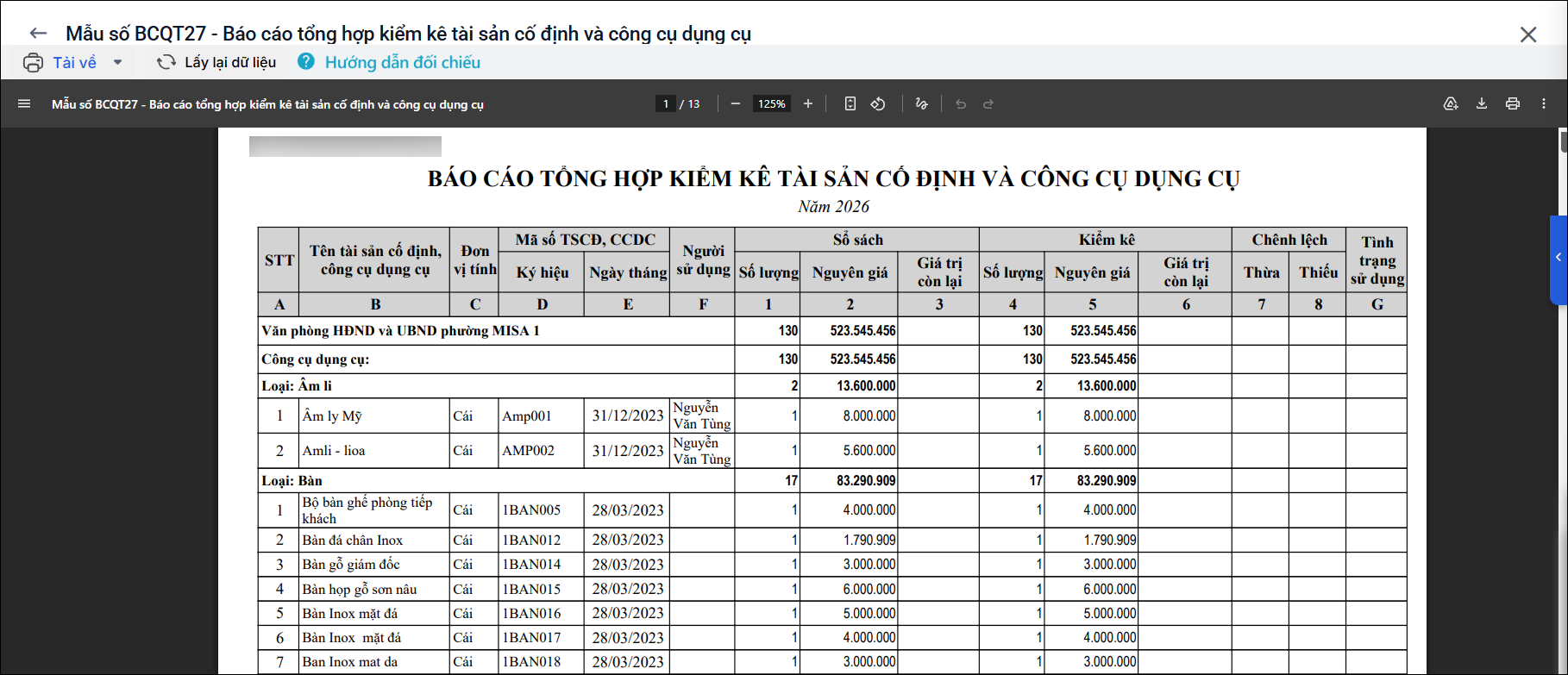Click the 1.790.909 value under Kiểm kê

coord(1110,541)
